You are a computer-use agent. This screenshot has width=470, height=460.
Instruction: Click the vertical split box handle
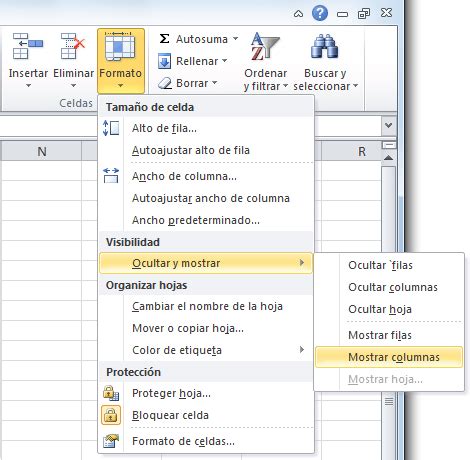tap(388, 145)
